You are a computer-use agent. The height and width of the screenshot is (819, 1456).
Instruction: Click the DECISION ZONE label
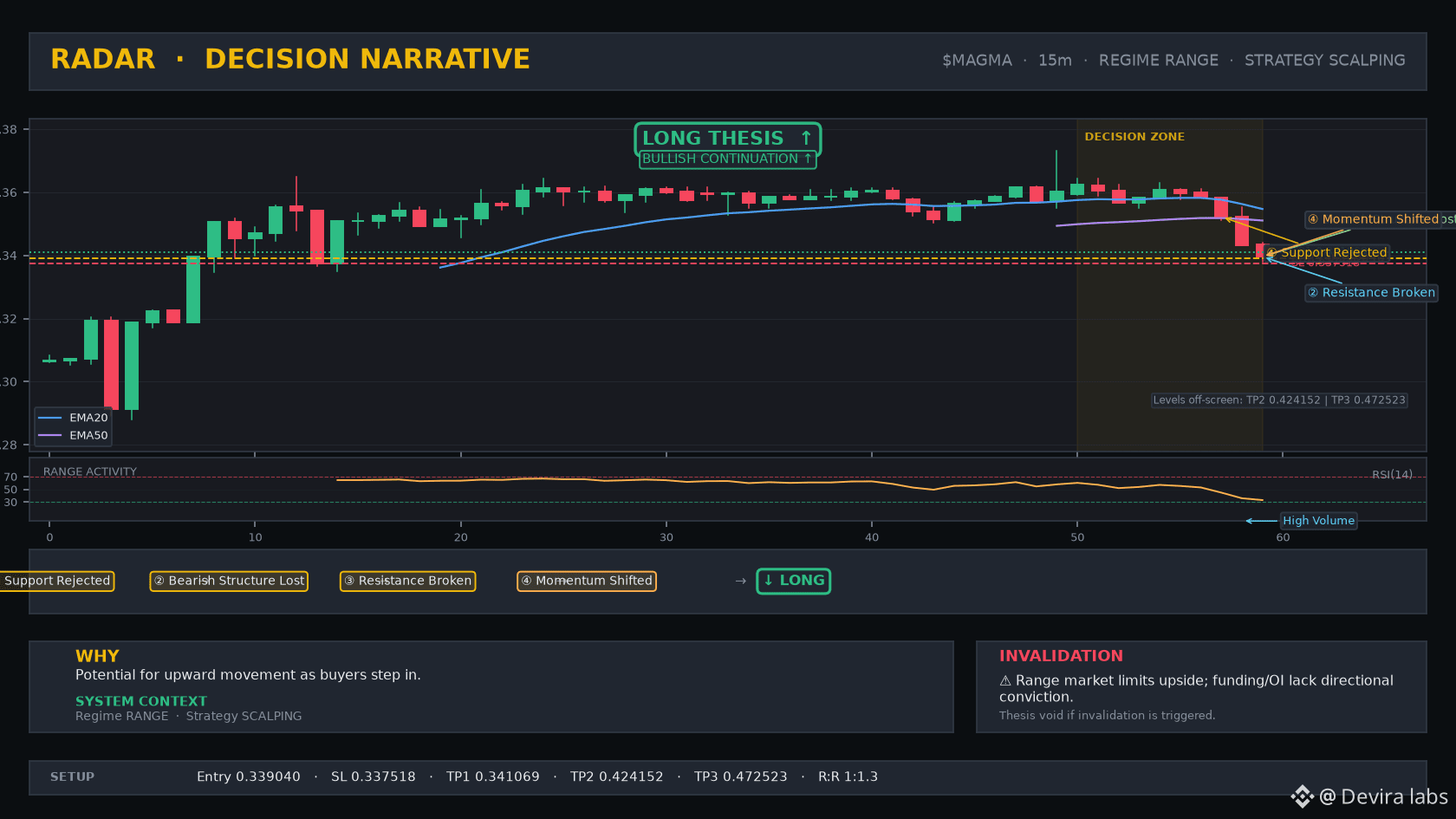click(x=1134, y=137)
